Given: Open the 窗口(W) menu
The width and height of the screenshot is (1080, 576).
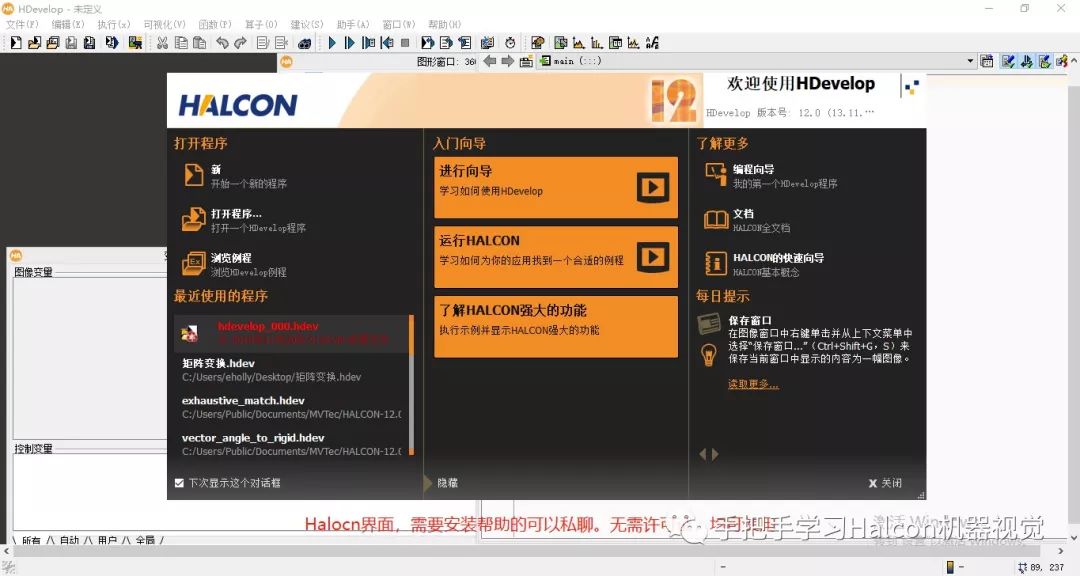Looking at the screenshot, I should point(399,24).
